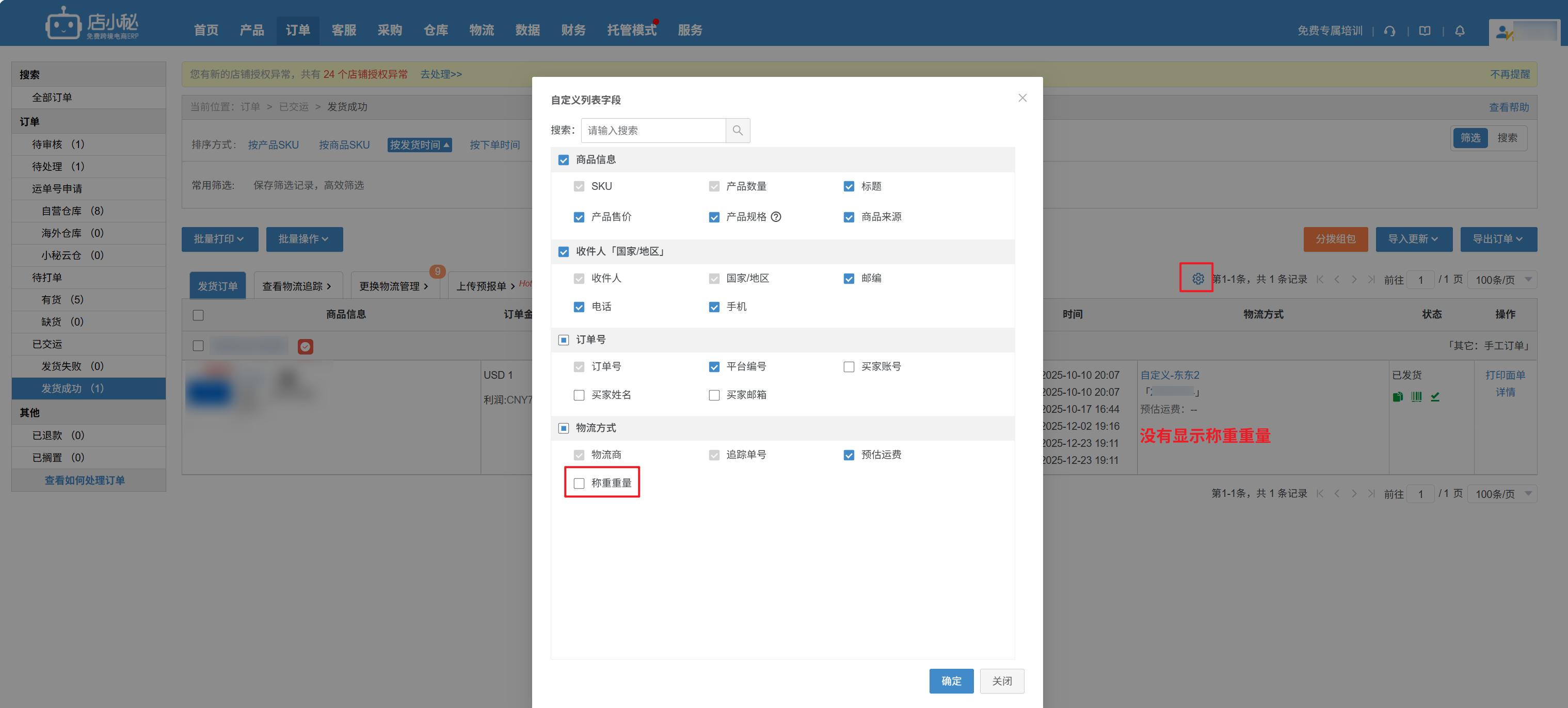Expand the 批量打印 dropdown
1568x708 pixels.
[x=219, y=239]
